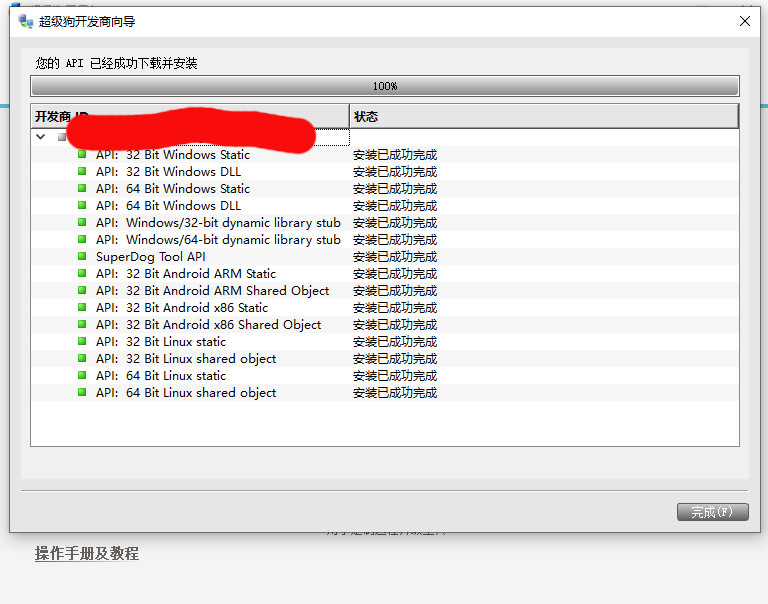
Task: Select the SuperDog Tool API row text
Action: 151,257
